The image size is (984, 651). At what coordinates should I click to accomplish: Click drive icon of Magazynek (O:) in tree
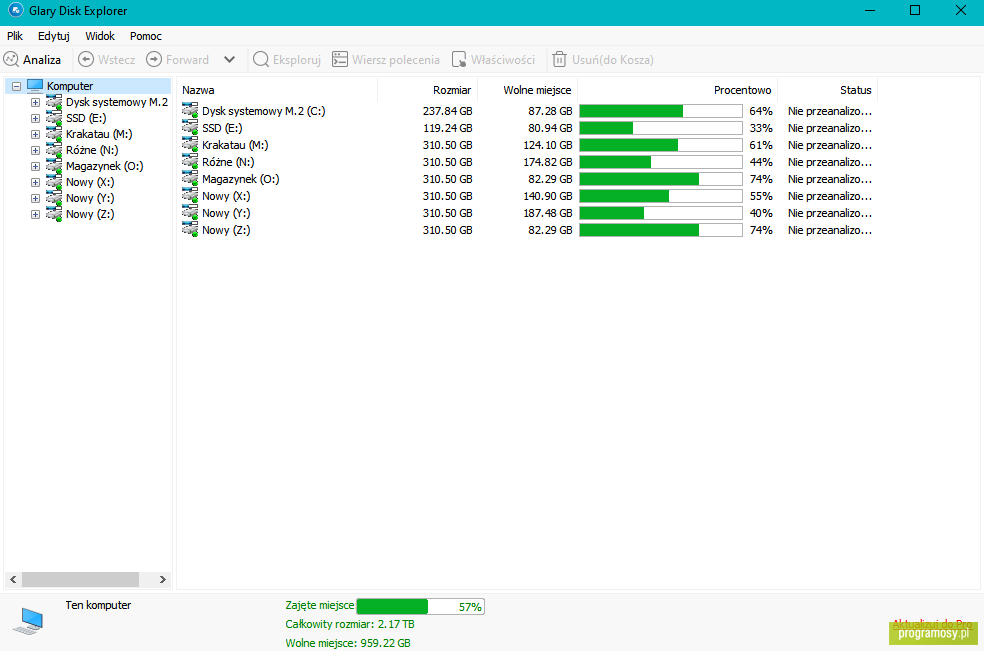point(54,166)
